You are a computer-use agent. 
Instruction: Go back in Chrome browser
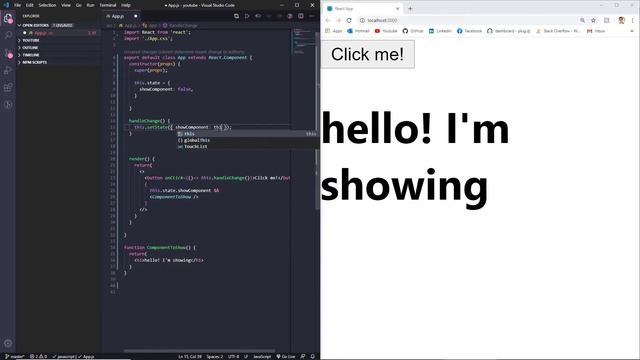[x=328, y=20]
